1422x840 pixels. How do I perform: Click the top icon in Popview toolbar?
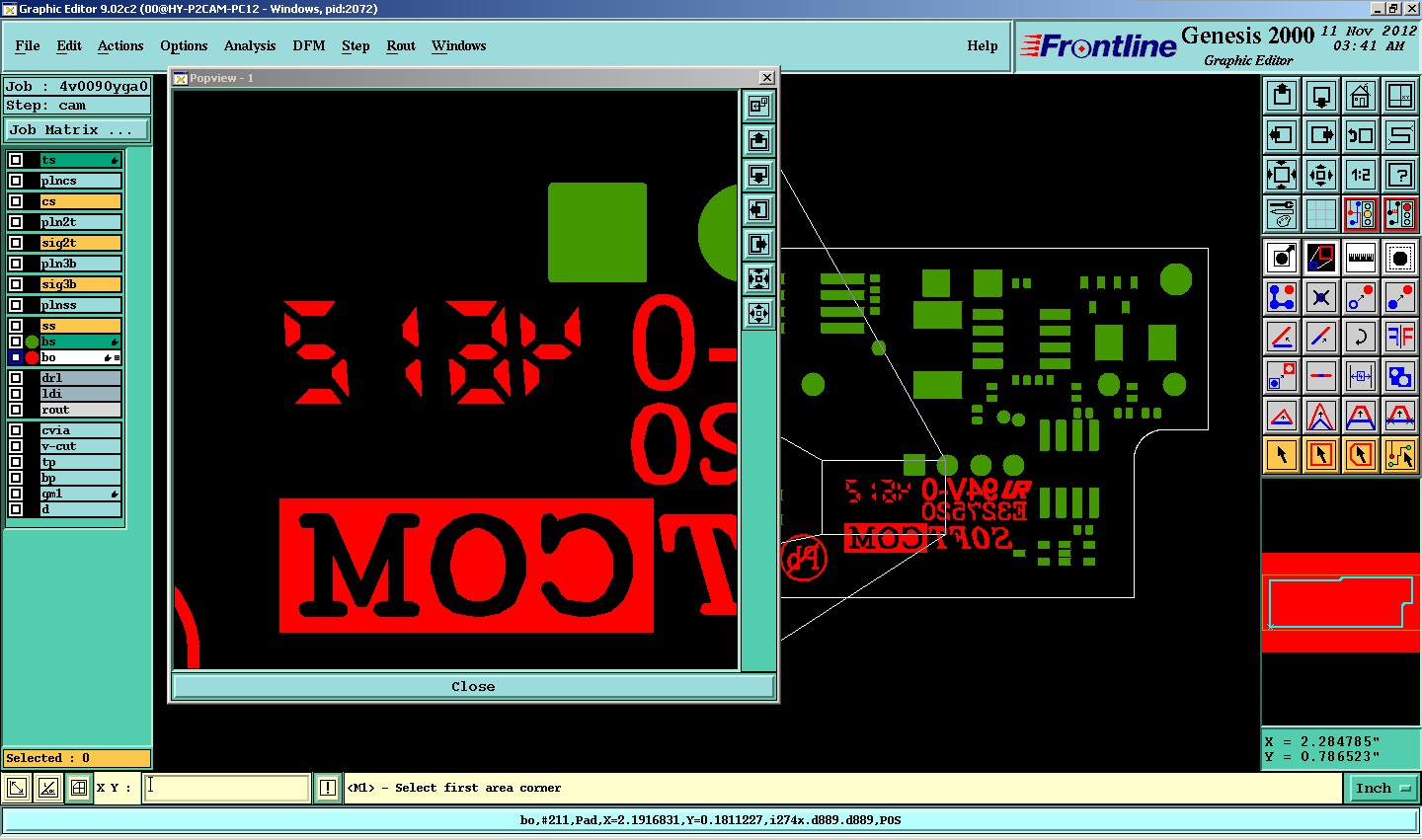click(x=758, y=106)
